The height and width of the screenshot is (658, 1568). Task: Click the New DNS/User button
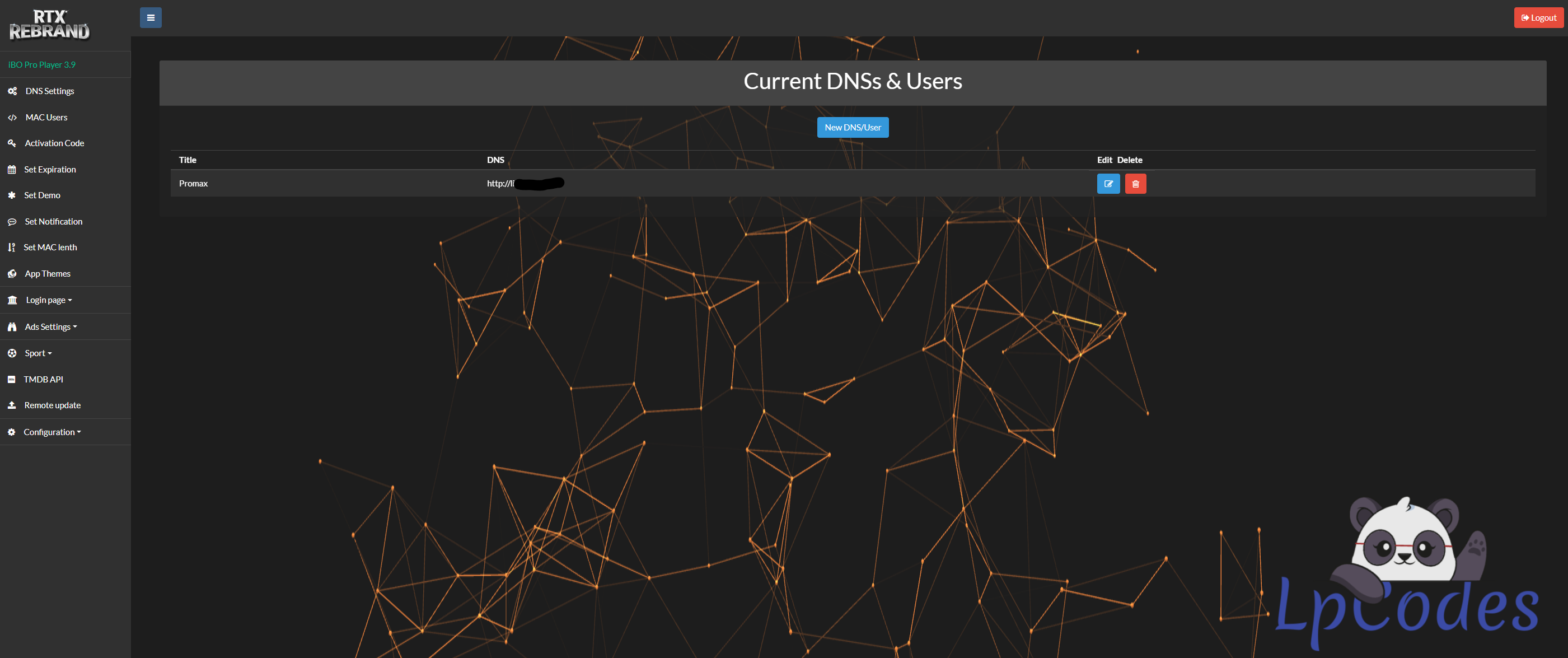pos(852,128)
